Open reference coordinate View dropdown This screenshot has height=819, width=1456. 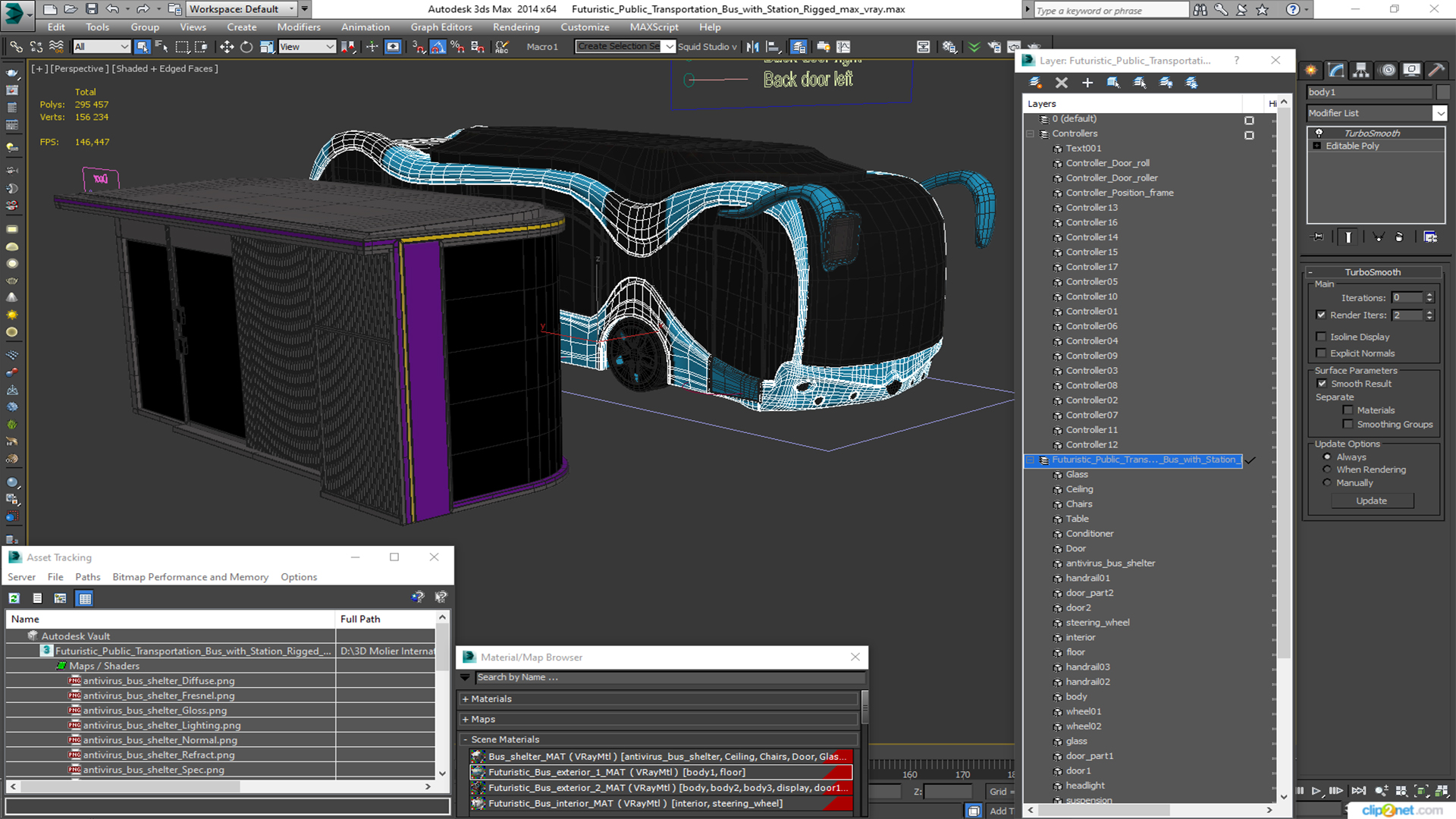[x=307, y=47]
